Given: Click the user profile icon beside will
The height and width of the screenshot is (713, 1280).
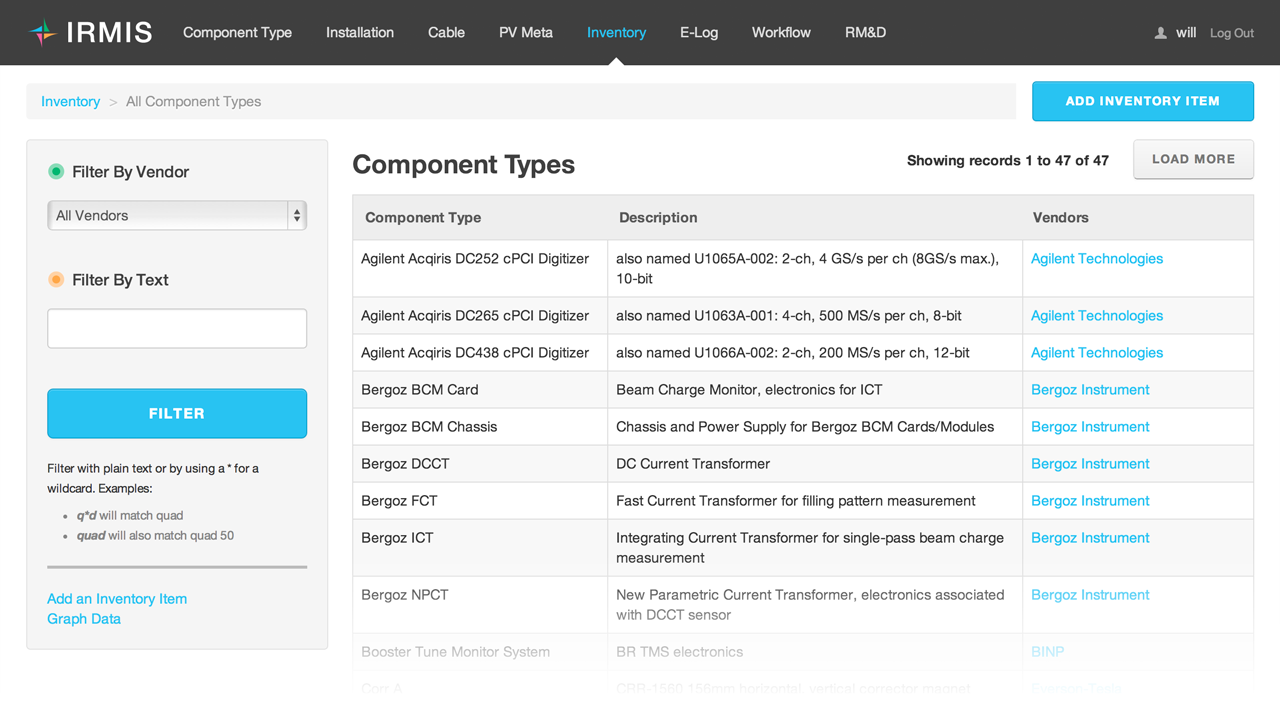Looking at the screenshot, I should click(1160, 33).
